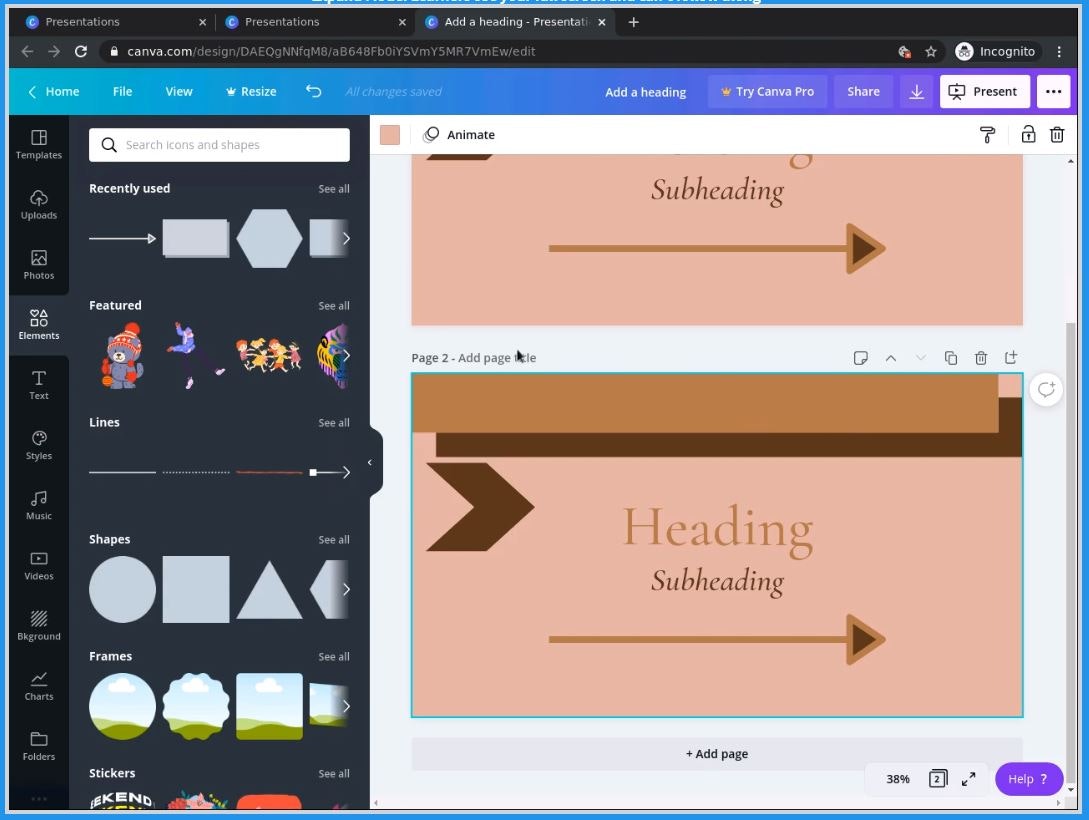Image resolution: width=1089 pixels, height=820 pixels.
Task: Open the Text sidebar panel
Action: tap(39, 385)
